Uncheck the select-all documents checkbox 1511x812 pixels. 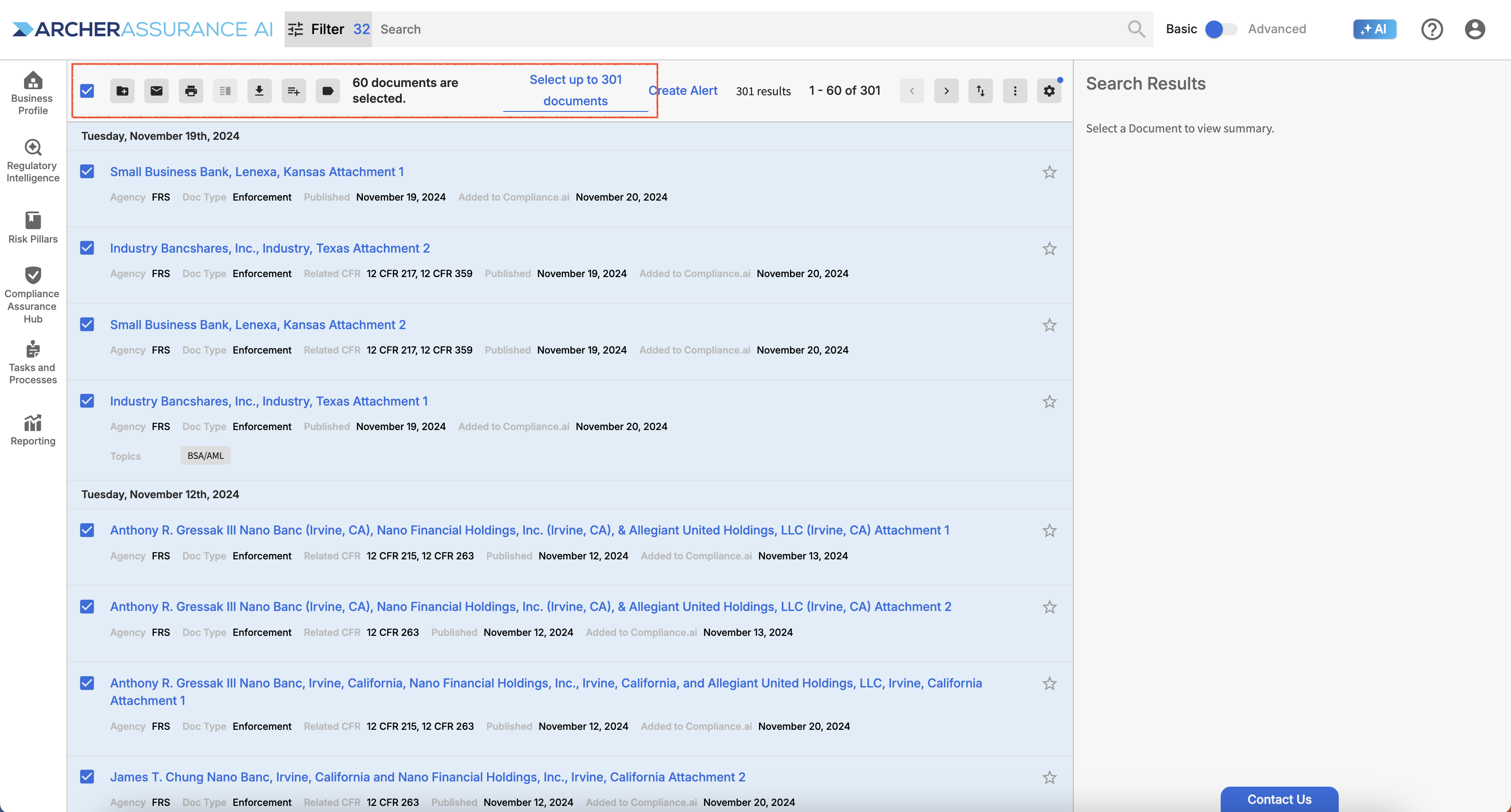pos(87,91)
